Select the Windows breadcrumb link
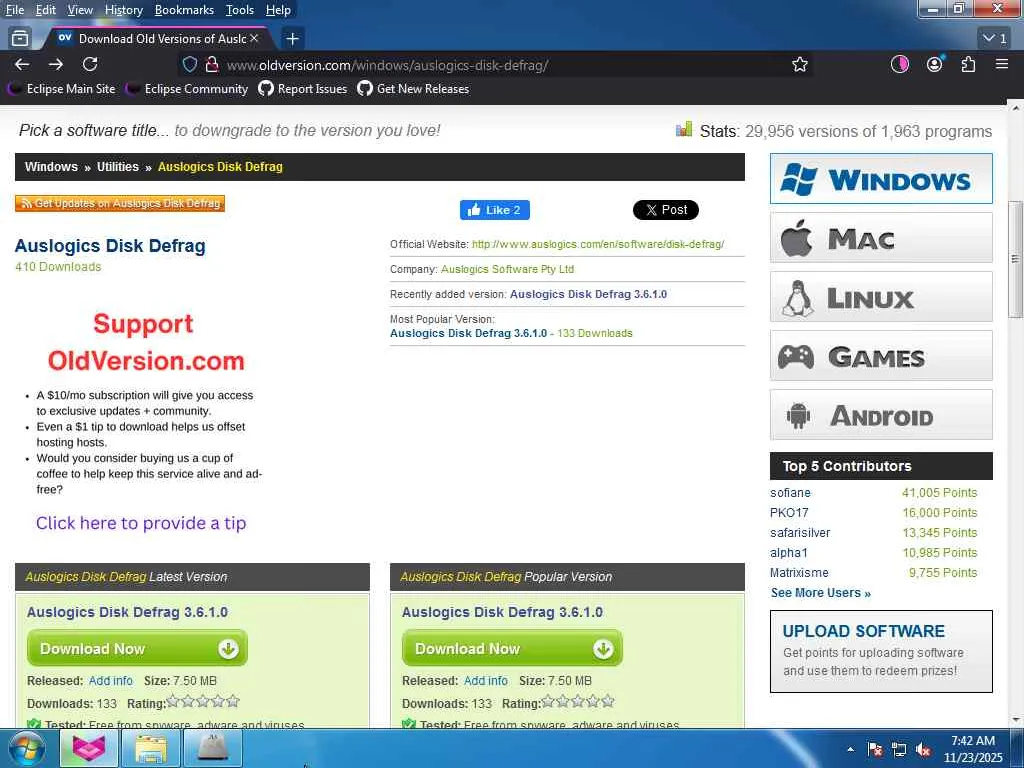Image resolution: width=1024 pixels, height=768 pixels. [51, 167]
